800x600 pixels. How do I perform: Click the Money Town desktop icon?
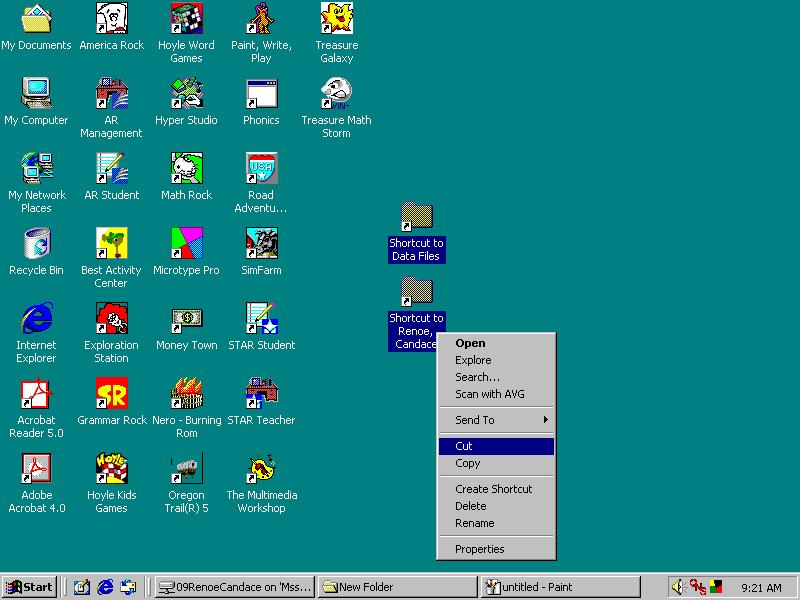tap(186, 318)
